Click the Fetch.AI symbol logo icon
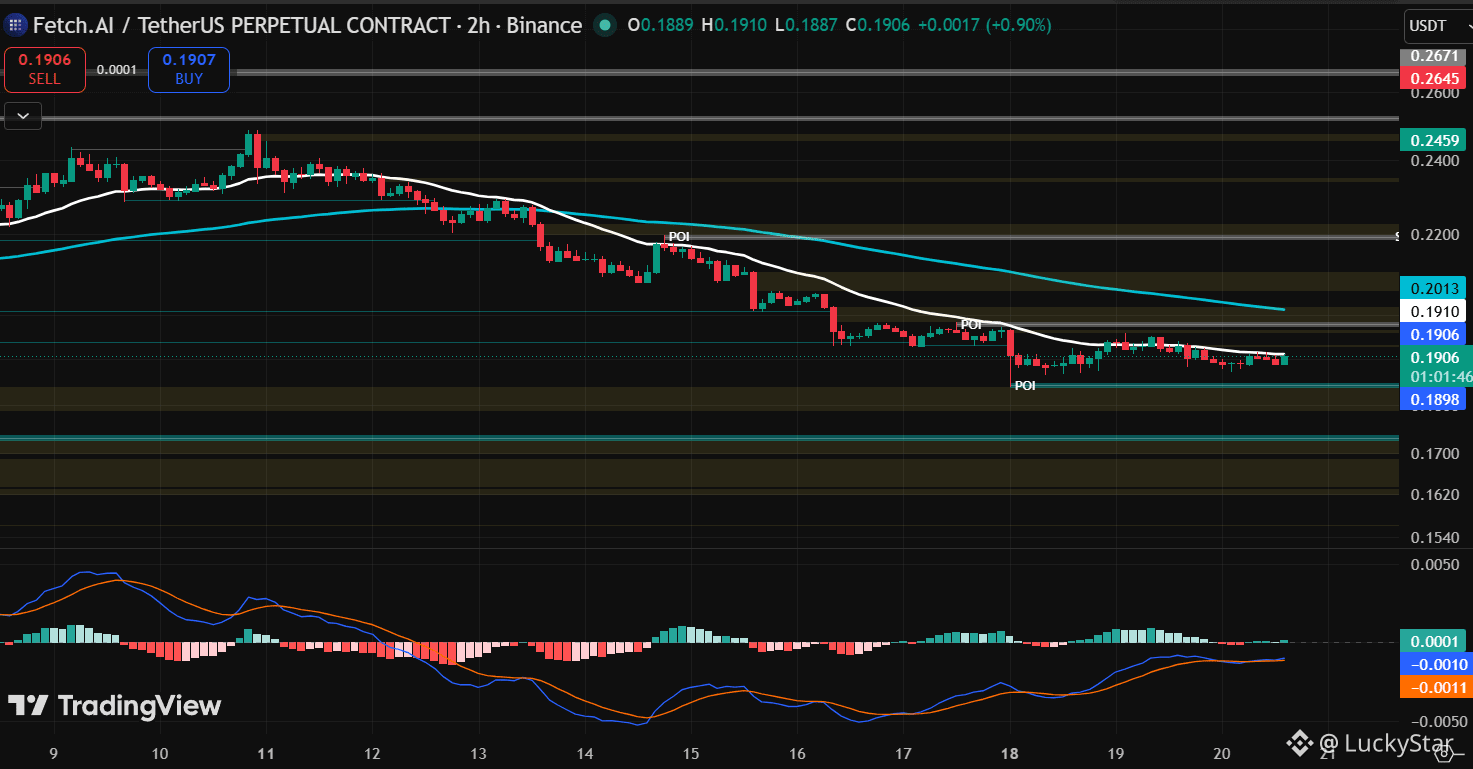Screen dimensions: 1473x769 click(x=15, y=25)
